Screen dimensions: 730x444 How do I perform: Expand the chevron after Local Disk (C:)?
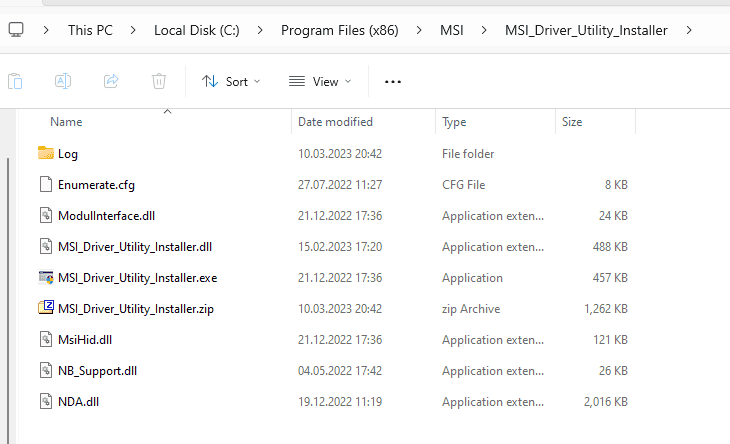tap(260, 30)
